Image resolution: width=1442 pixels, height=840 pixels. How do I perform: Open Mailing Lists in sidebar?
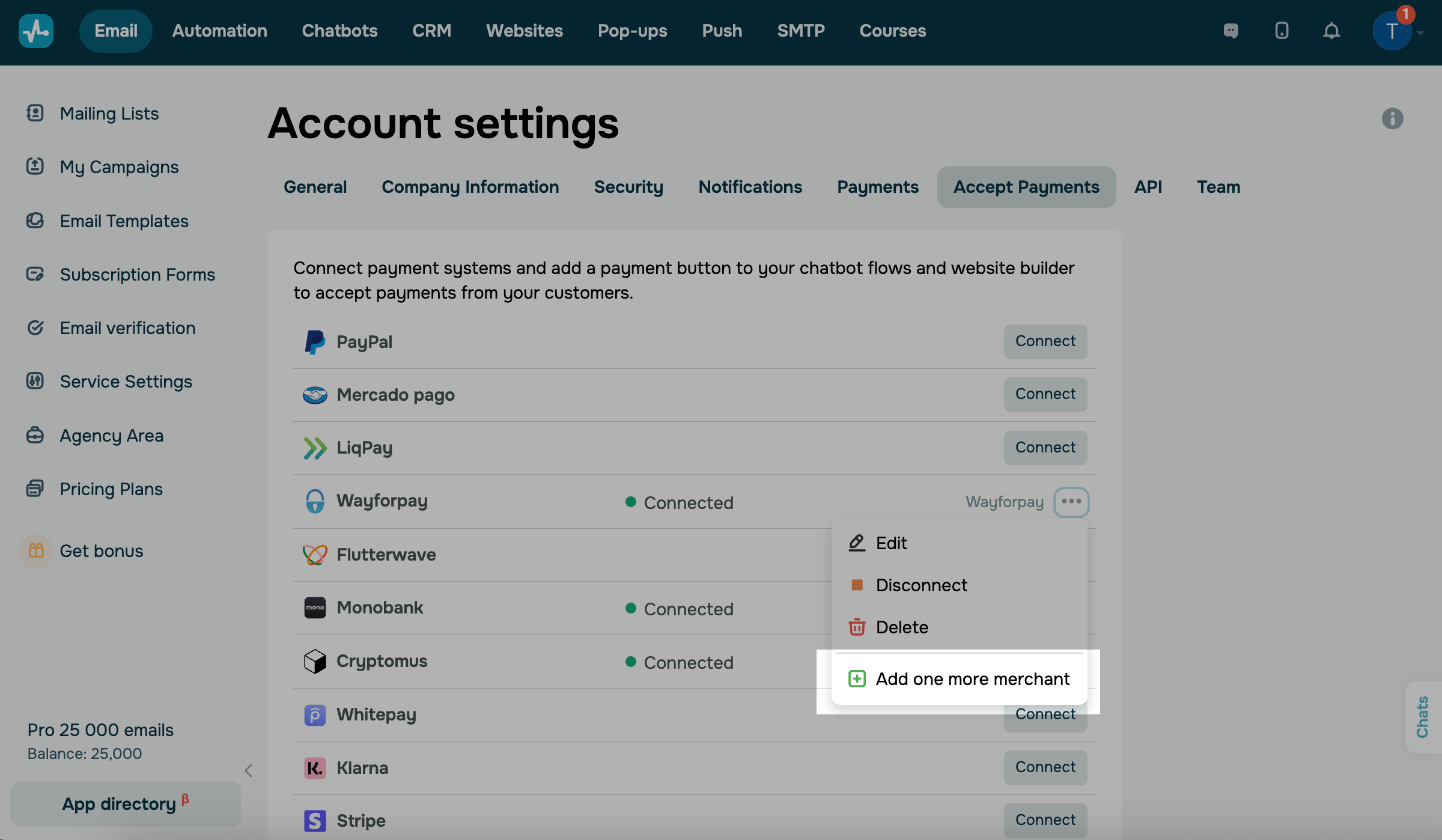coord(109,114)
